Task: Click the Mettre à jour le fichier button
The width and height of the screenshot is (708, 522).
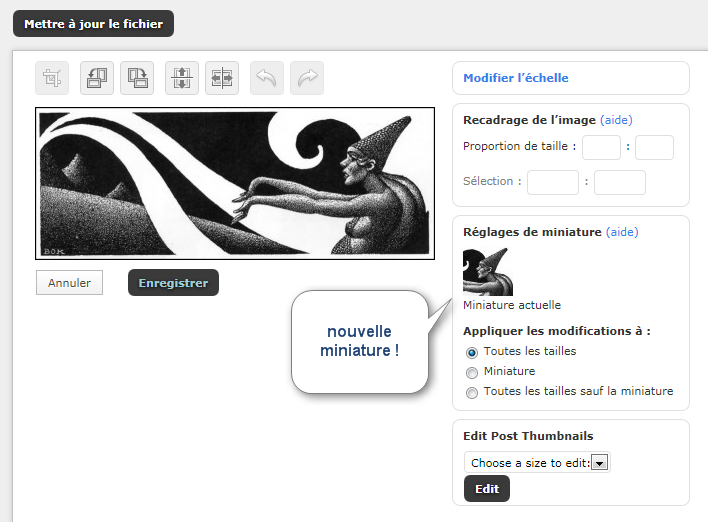Action: click(93, 24)
